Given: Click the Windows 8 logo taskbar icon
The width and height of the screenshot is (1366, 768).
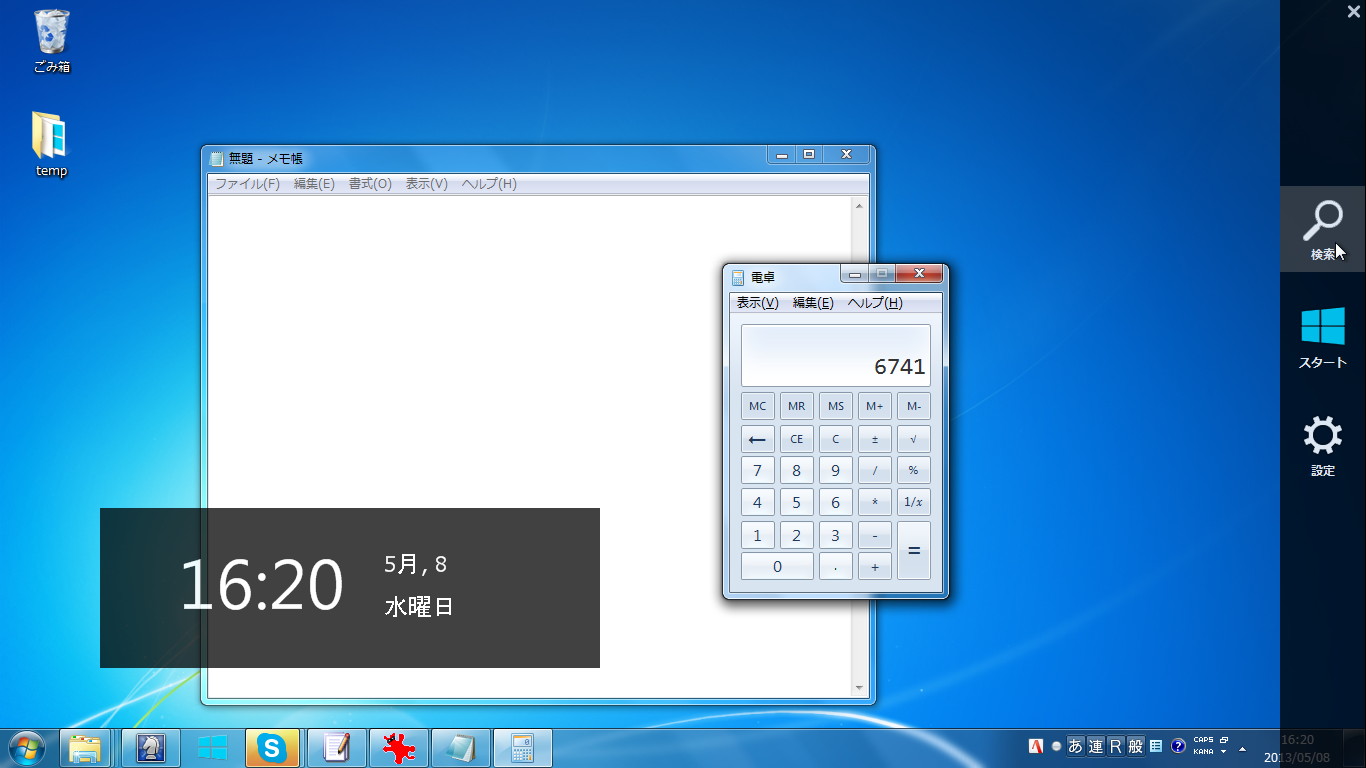Looking at the screenshot, I should point(212,748).
